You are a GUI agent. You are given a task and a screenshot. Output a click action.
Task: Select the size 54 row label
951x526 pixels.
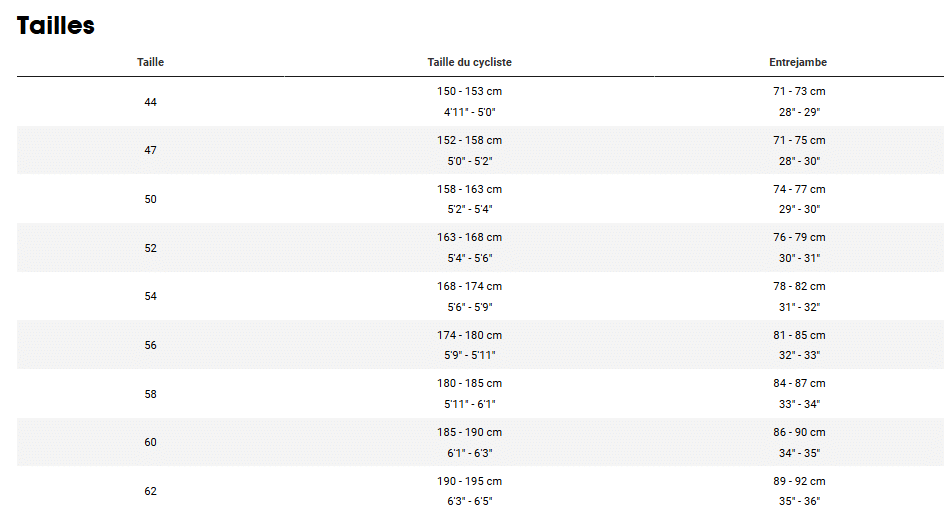[x=150, y=296]
